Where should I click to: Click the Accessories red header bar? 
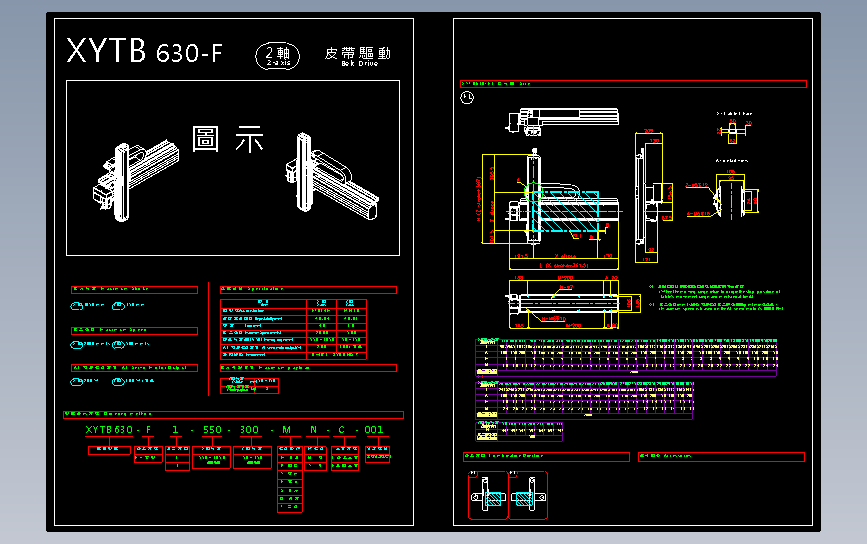[721, 457]
